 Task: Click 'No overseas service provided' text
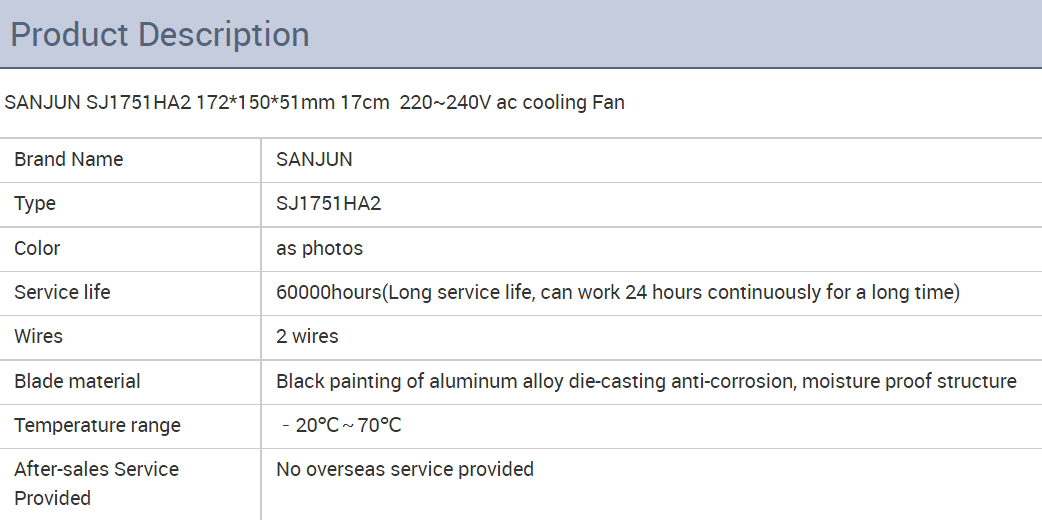tap(405, 469)
